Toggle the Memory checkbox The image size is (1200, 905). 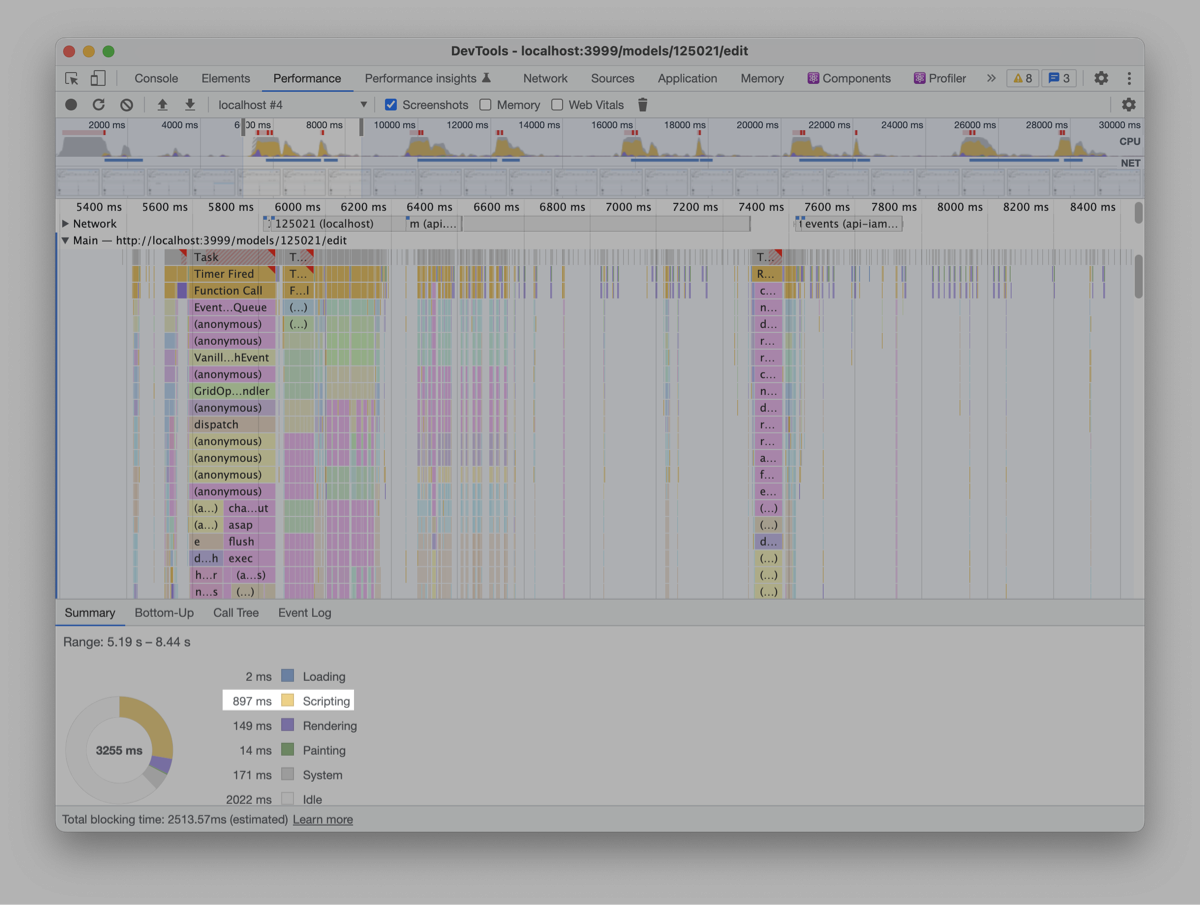(485, 104)
